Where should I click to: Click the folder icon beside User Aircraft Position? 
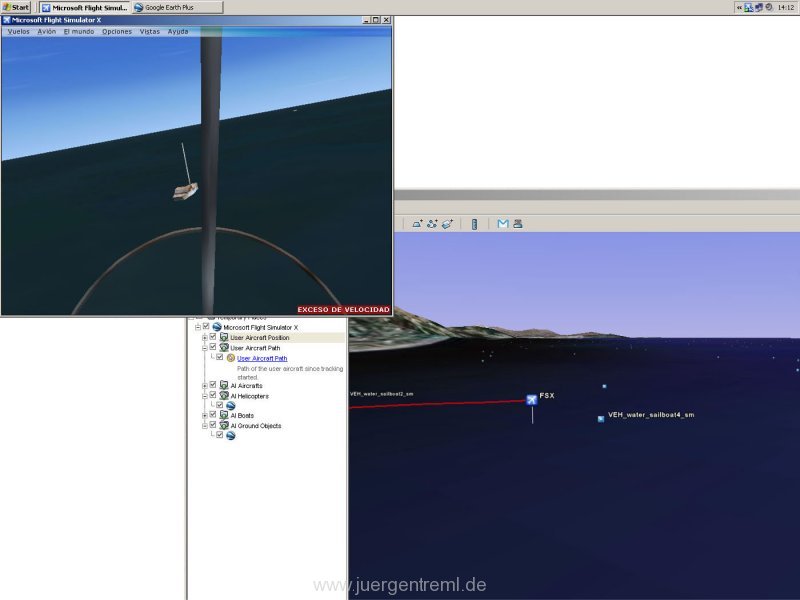(224, 337)
